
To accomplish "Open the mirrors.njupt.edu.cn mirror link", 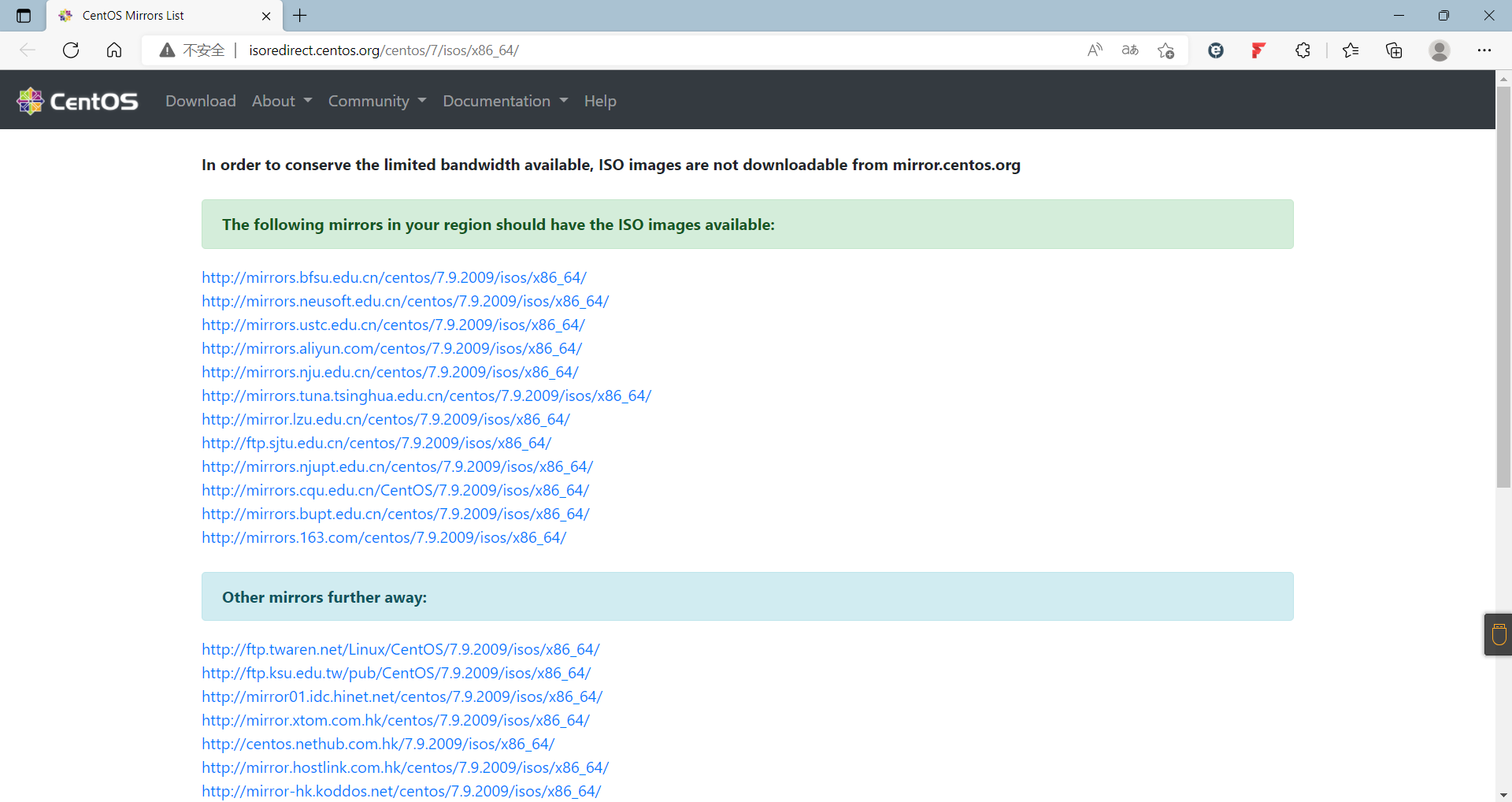I will [397, 466].
